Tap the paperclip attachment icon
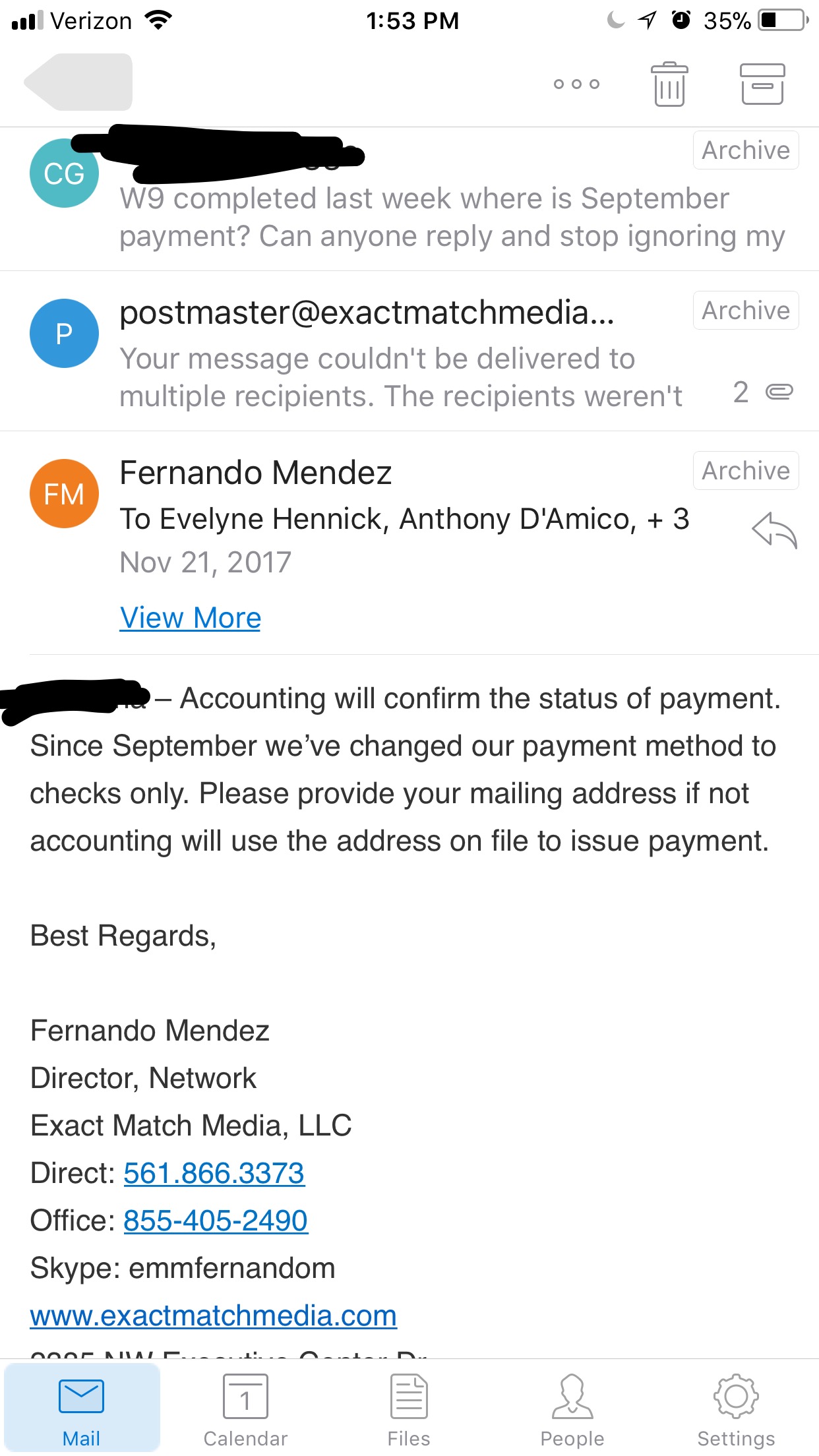The image size is (819, 1456). (779, 392)
